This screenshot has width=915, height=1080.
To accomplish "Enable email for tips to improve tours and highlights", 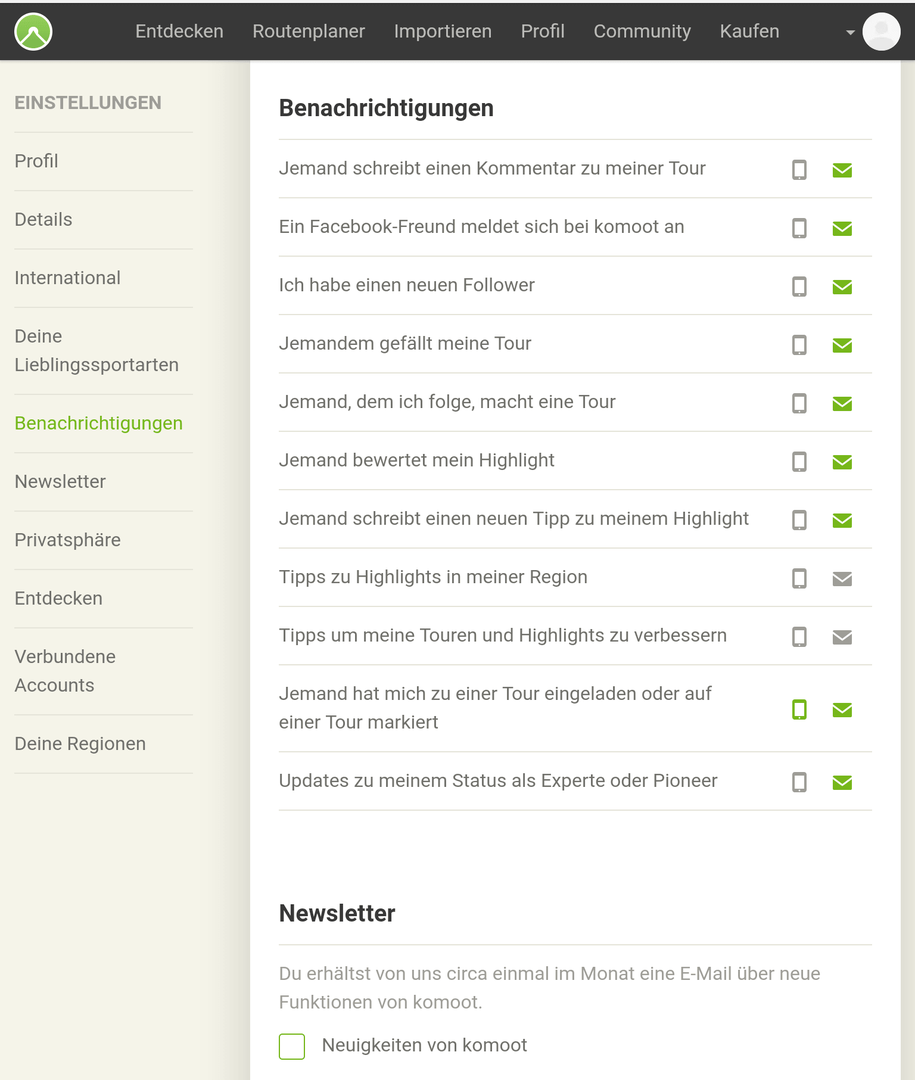I will pyautogui.click(x=842, y=637).
